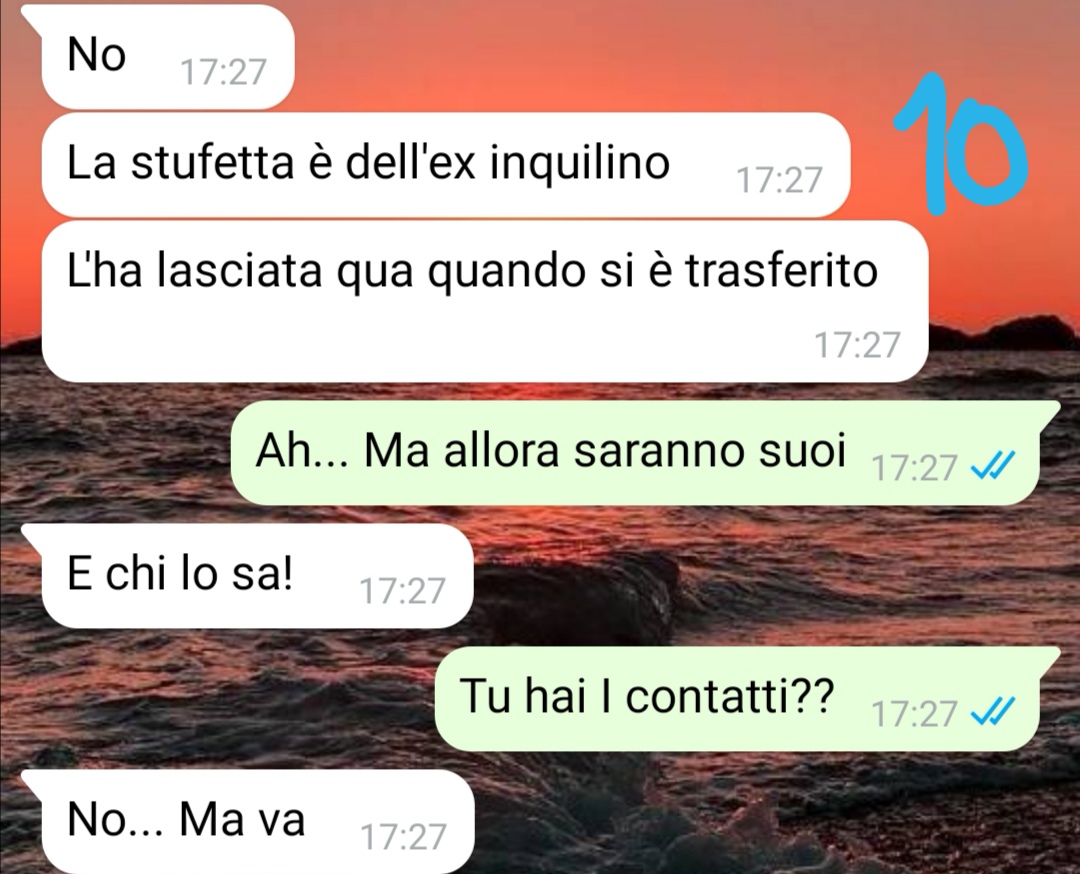Click the 17:27 timestamp on "No" message
Image resolution: width=1080 pixels, height=874 pixels.
tap(222, 72)
